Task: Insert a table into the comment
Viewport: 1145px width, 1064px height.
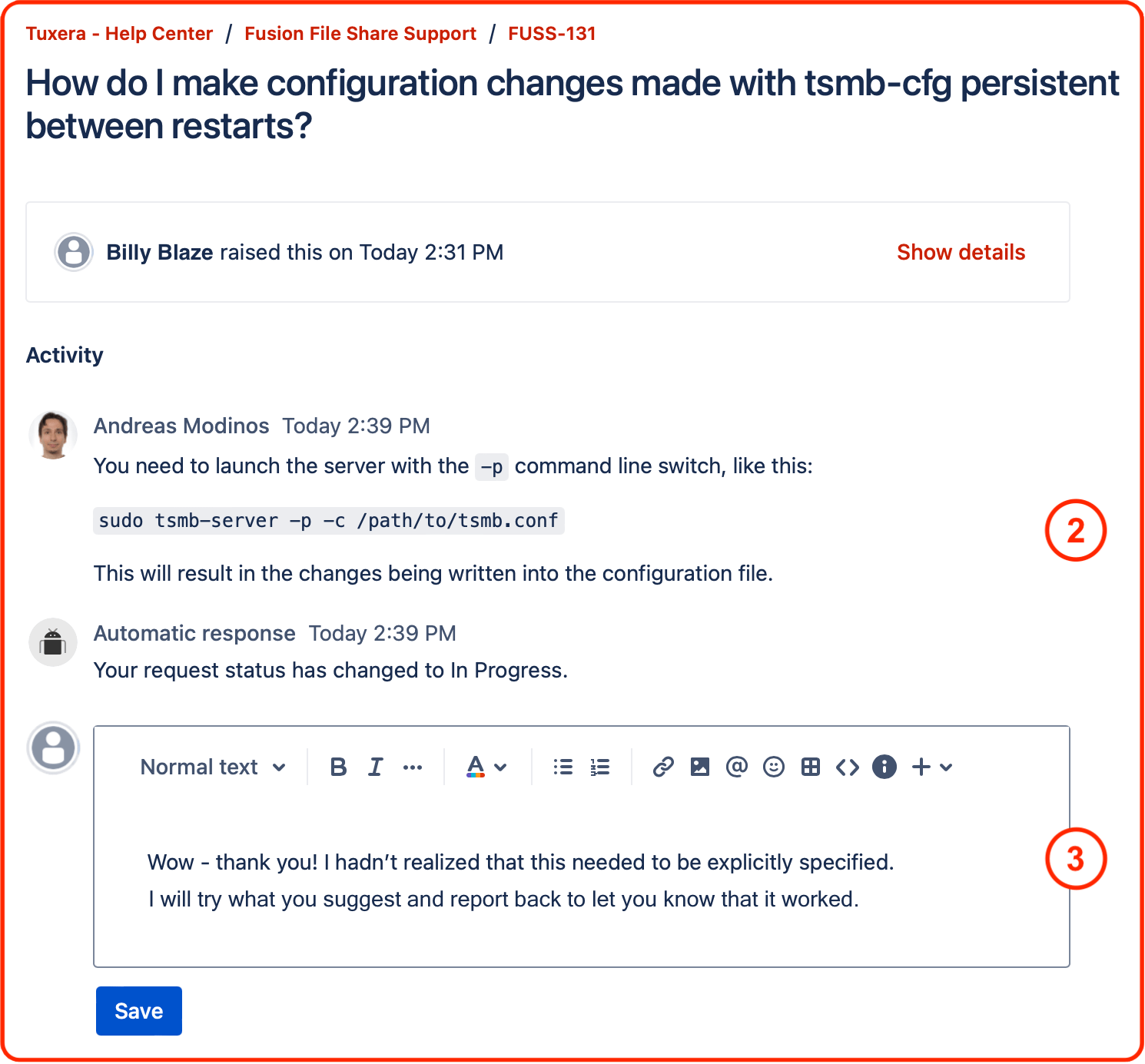Action: [x=810, y=766]
